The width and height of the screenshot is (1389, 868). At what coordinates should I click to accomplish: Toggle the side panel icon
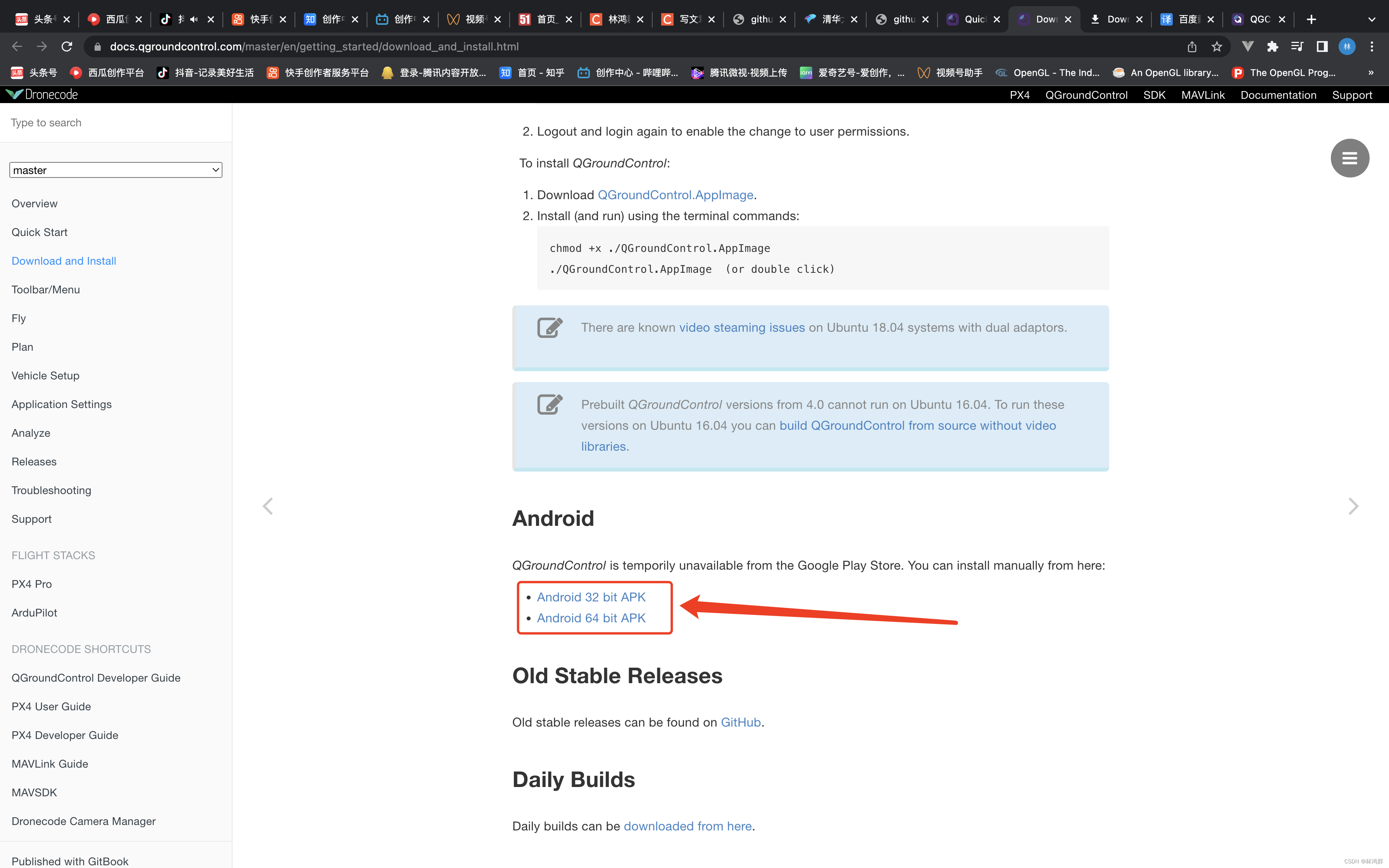1322,46
